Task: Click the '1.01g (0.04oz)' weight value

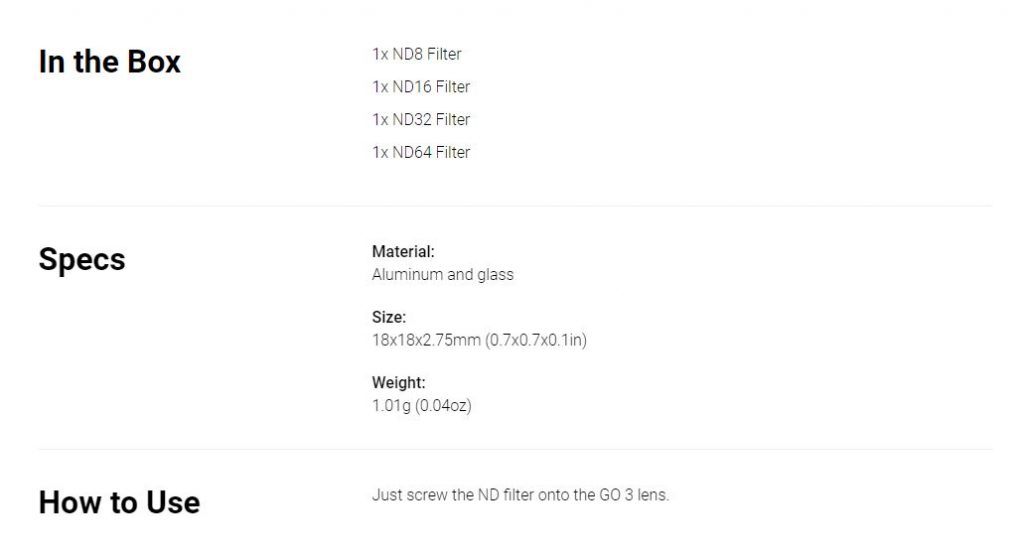Action: [422, 405]
